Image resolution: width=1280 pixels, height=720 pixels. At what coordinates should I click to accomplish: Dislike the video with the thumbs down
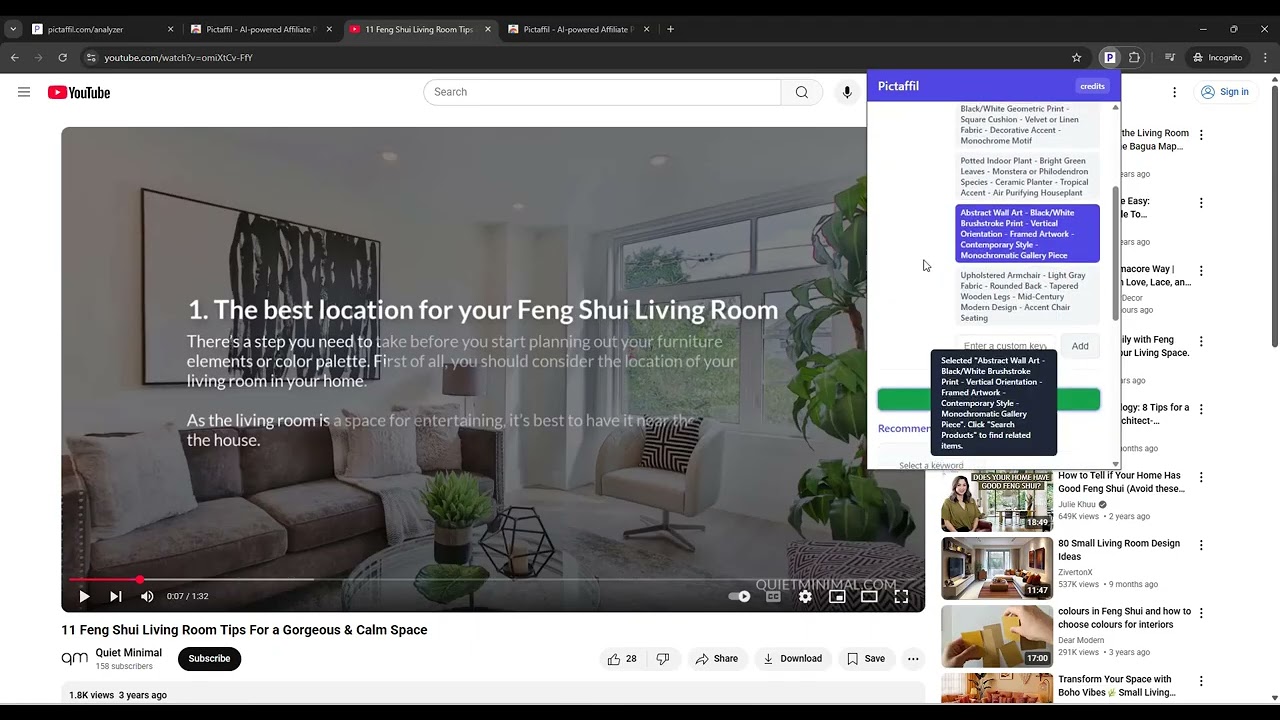[x=662, y=658]
